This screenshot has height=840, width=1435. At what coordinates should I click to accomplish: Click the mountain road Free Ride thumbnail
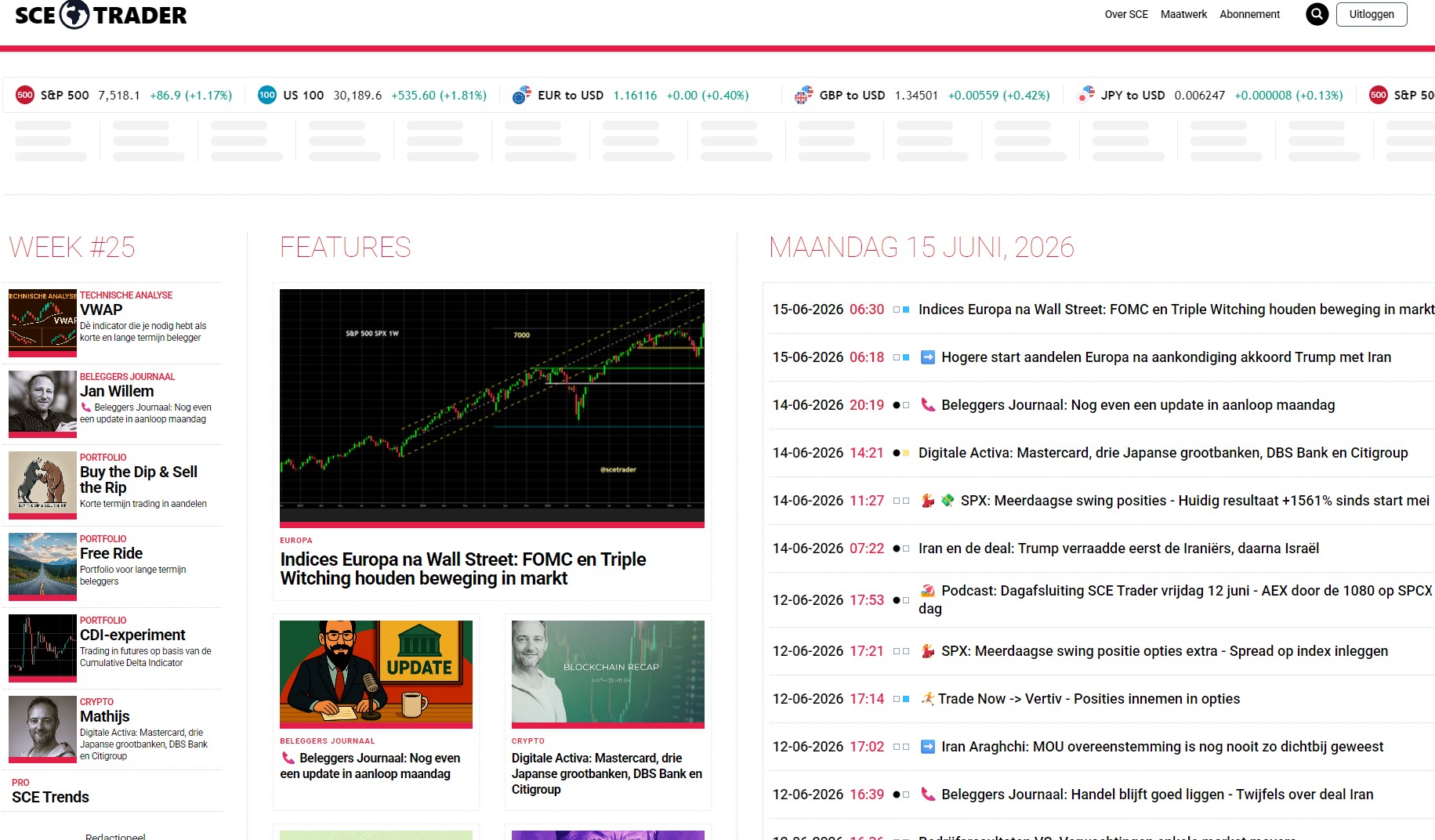(42, 567)
